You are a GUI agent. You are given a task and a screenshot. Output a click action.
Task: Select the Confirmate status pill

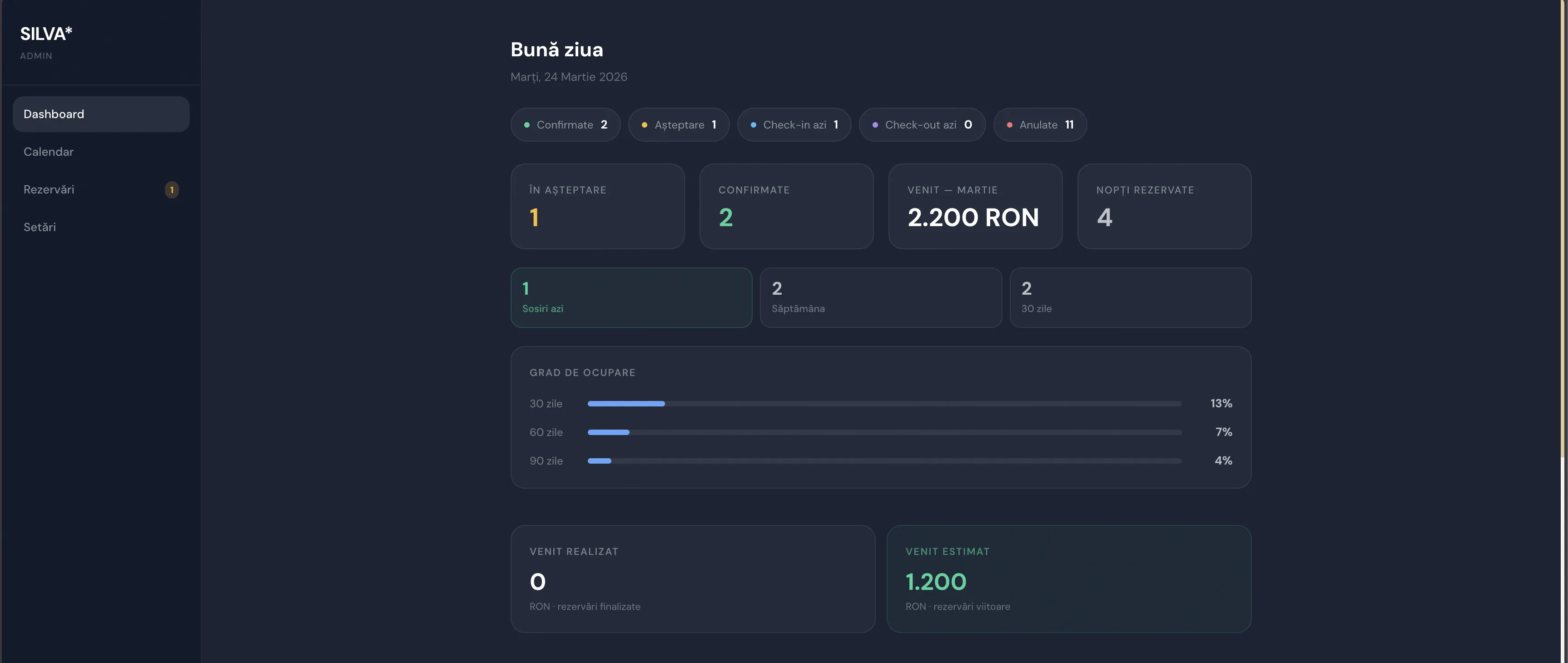pos(566,125)
